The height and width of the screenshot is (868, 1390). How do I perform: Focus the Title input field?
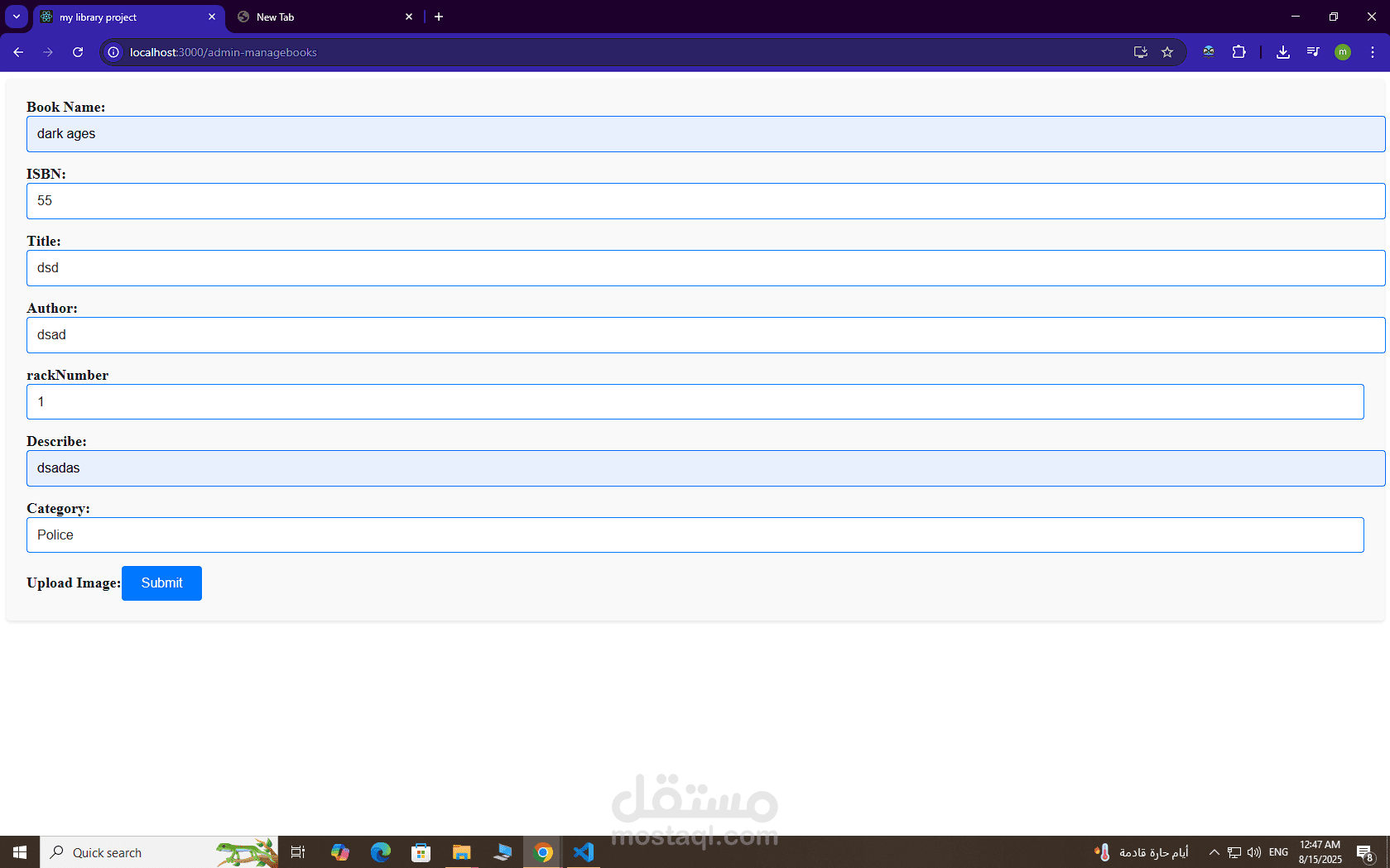coord(705,268)
